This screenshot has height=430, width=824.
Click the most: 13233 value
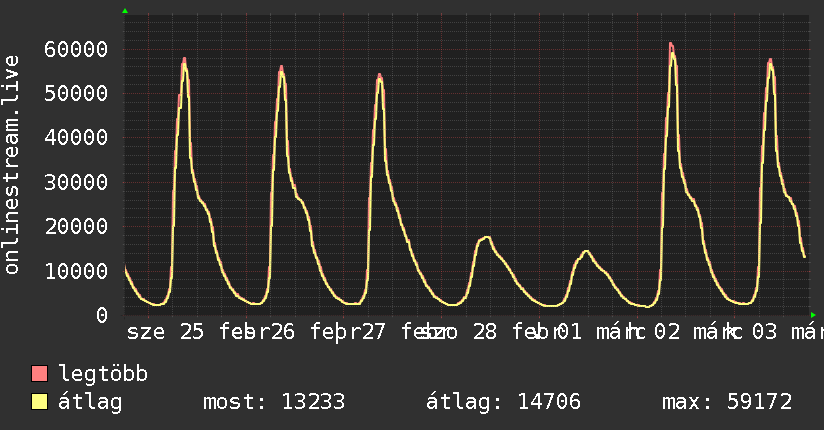(x=274, y=402)
